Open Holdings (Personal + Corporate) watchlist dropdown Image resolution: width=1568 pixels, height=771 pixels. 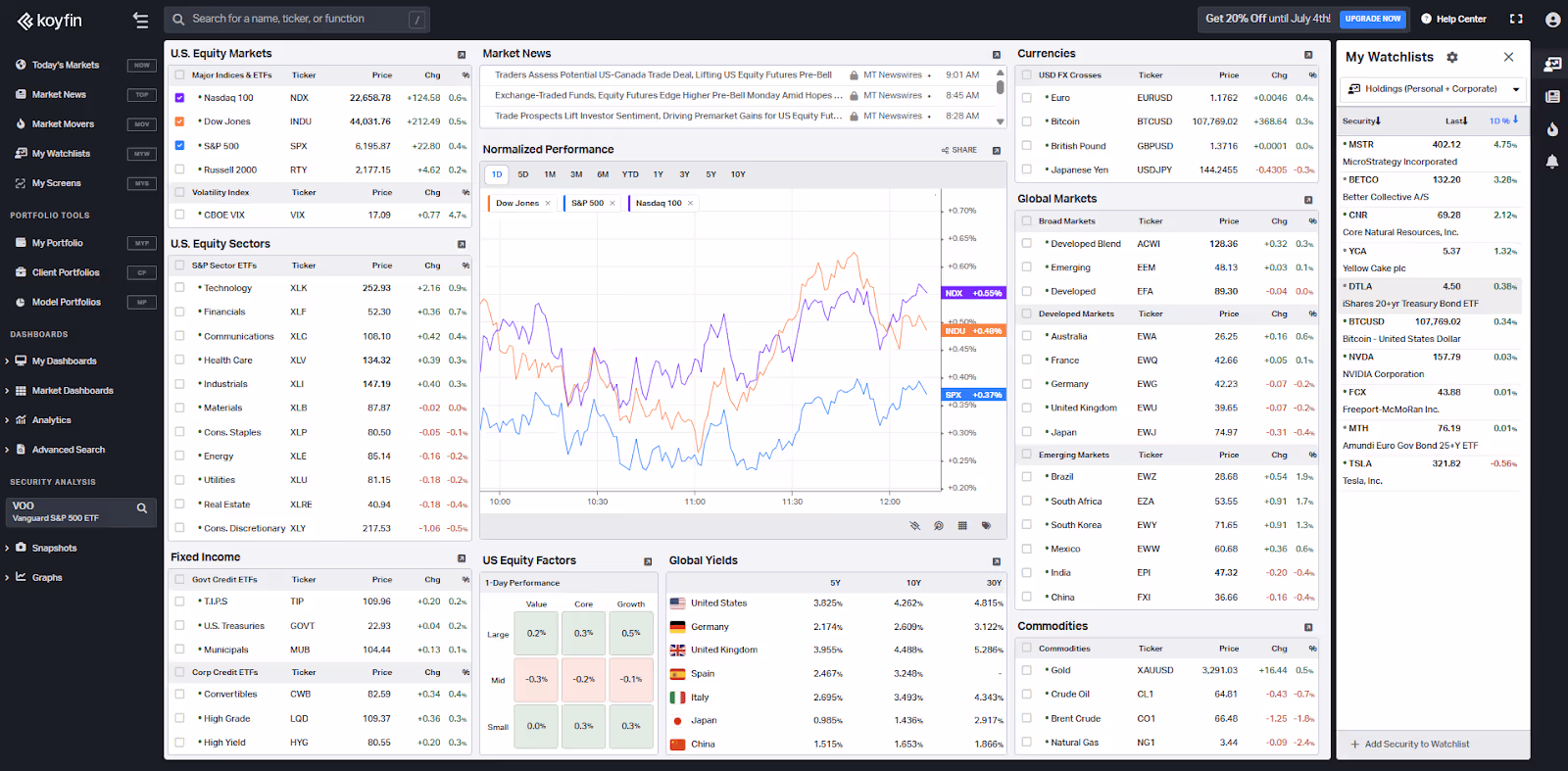coord(1433,89)
